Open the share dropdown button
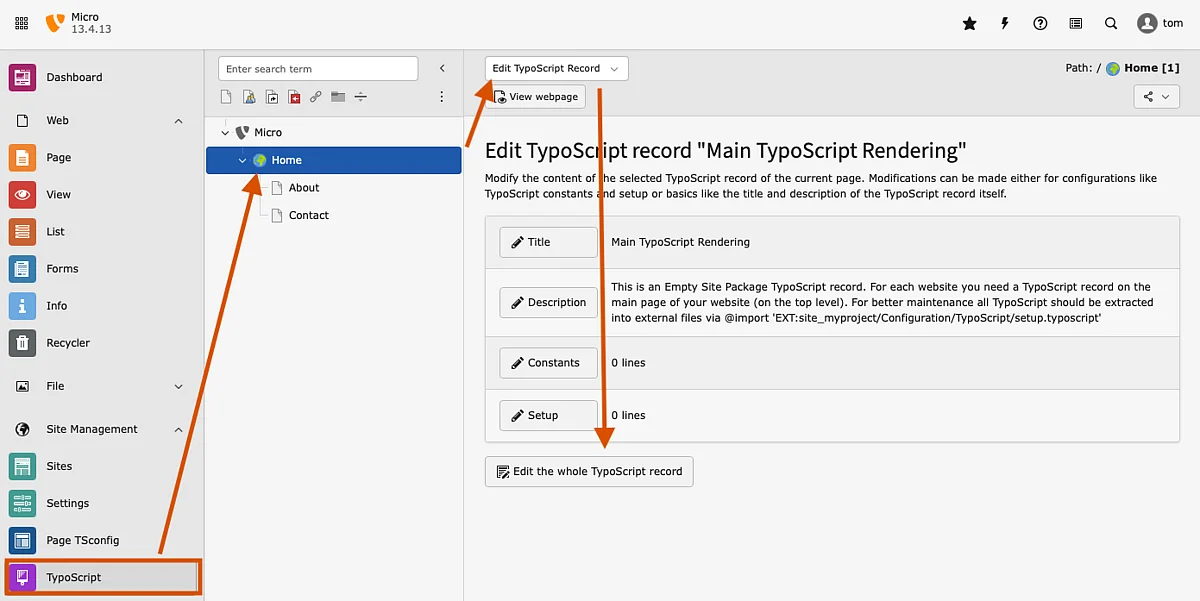Screen dimensions: 1200x601 (1156, 97)
